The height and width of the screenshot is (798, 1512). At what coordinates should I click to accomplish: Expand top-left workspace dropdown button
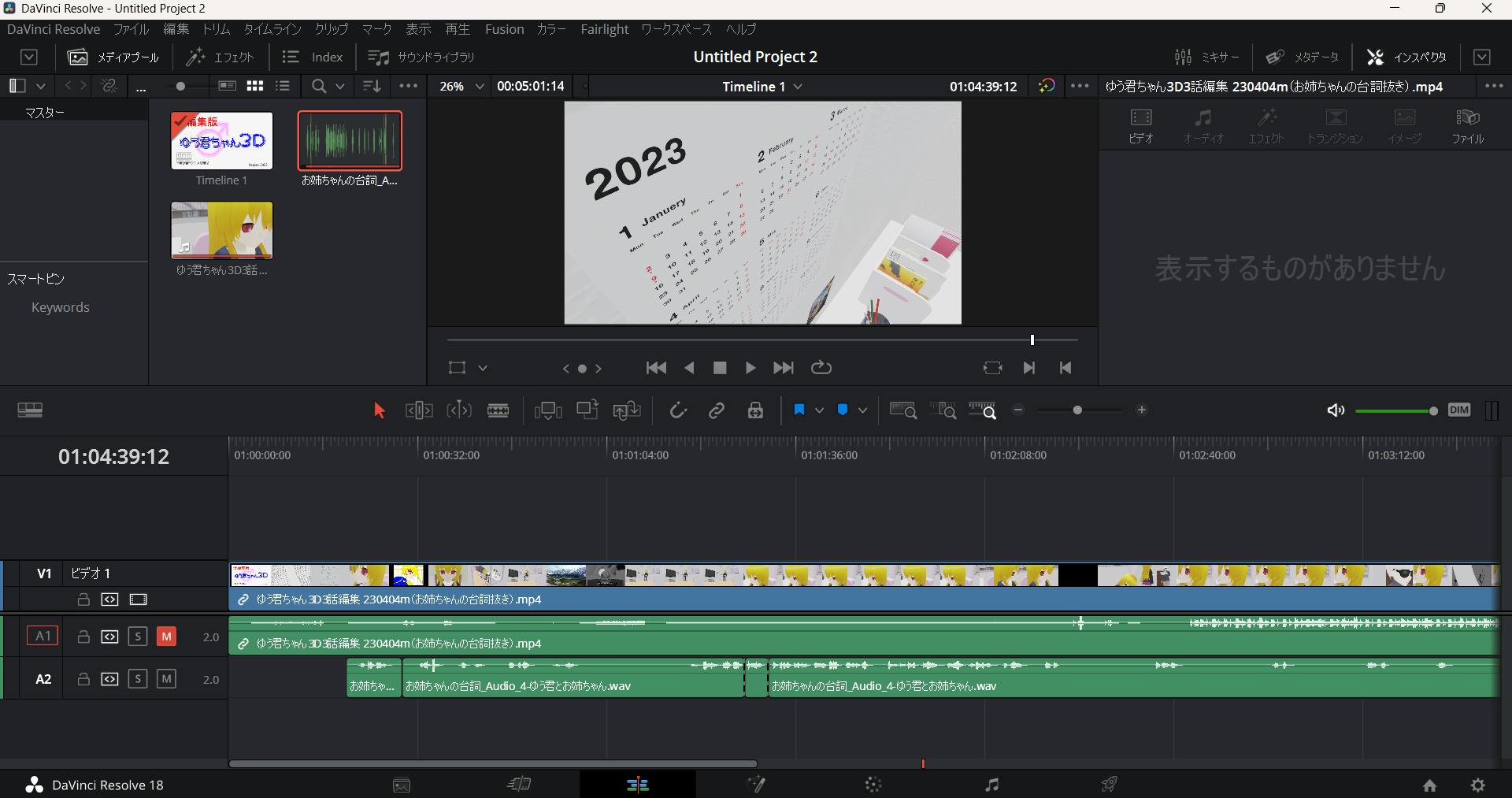(29, 58)
